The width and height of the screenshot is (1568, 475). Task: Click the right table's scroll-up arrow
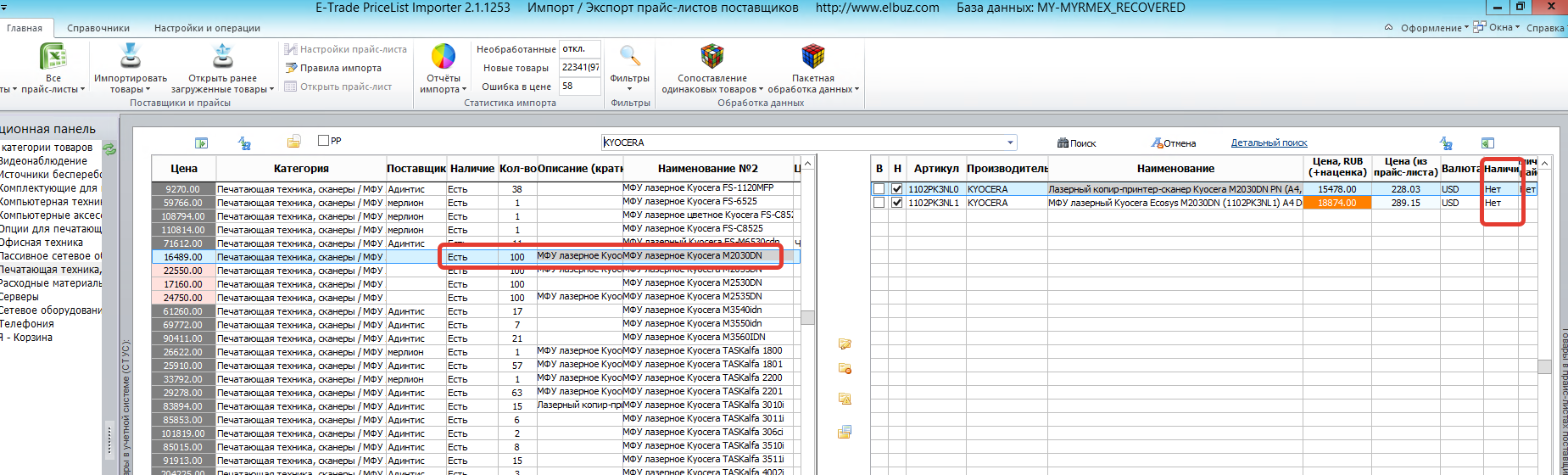tap(1545, 163)
